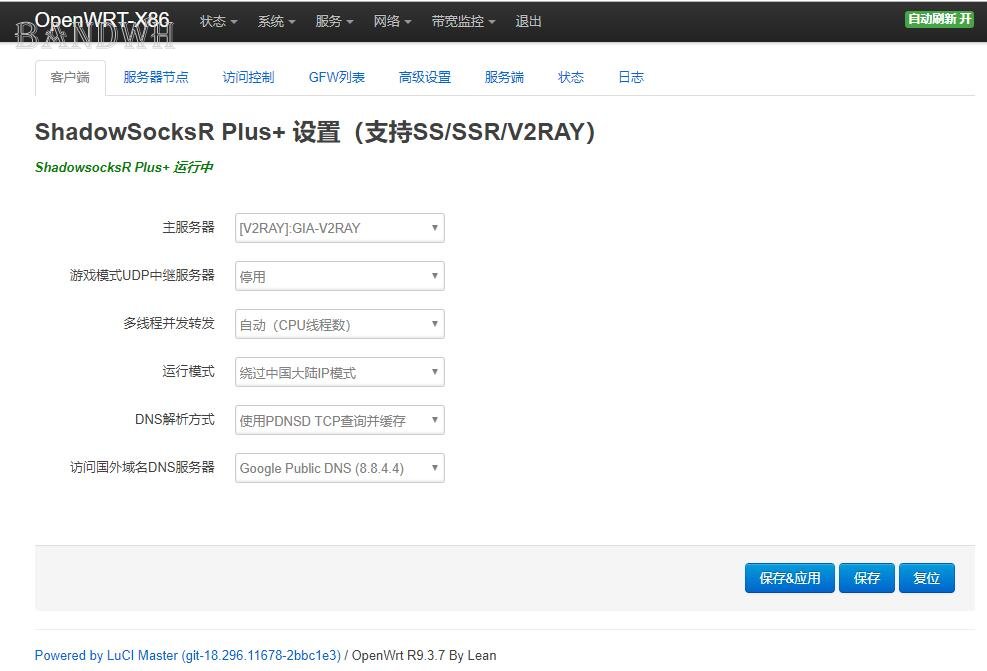Click the 保存 button
This screenshot has height=671, width=987.
[867, 578]
